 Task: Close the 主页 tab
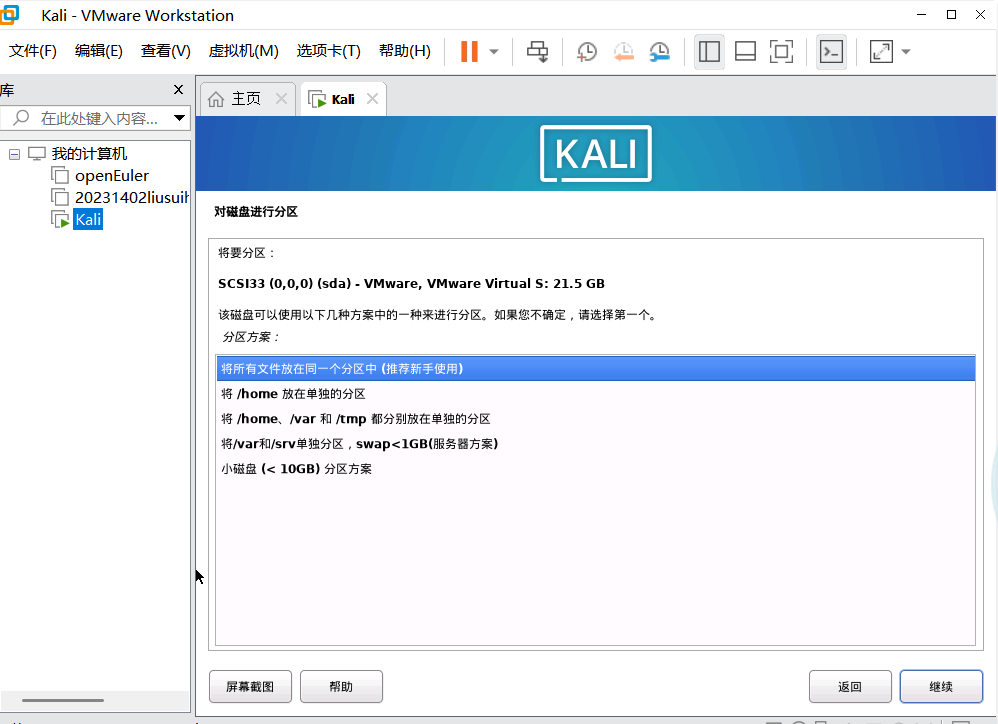click(x=281, y=99)
